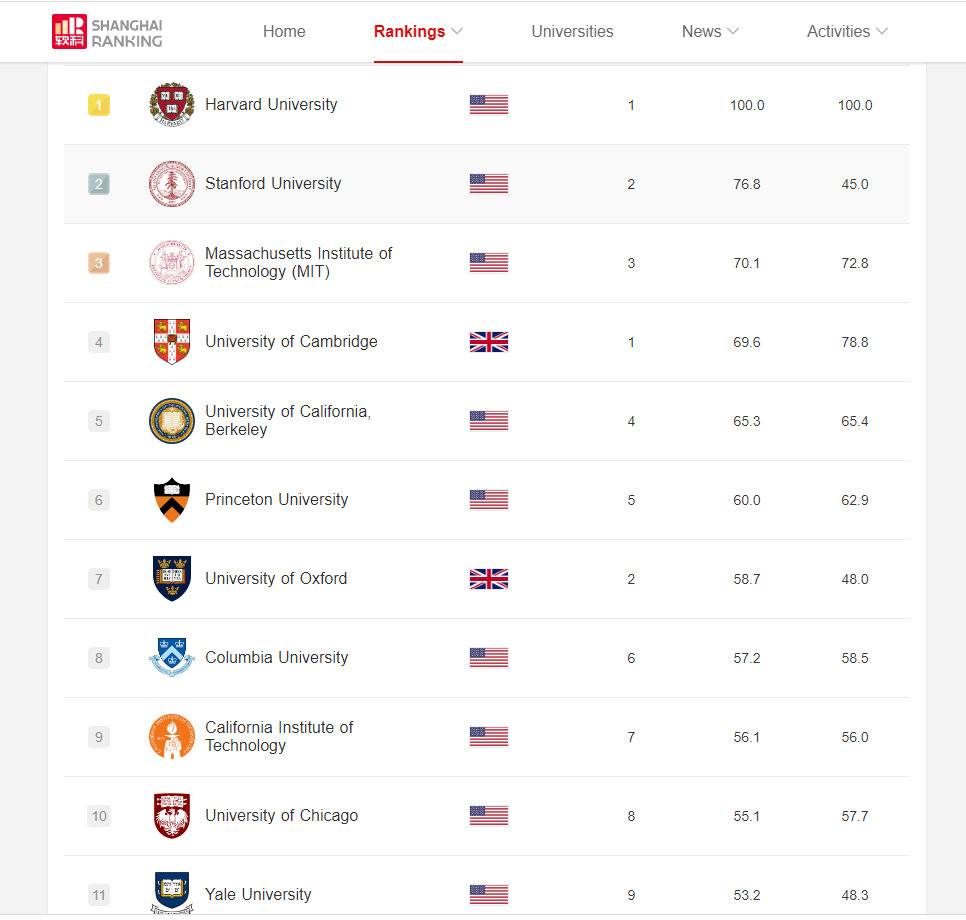Click the Princeton University shield icon

(x=171, y=500)
